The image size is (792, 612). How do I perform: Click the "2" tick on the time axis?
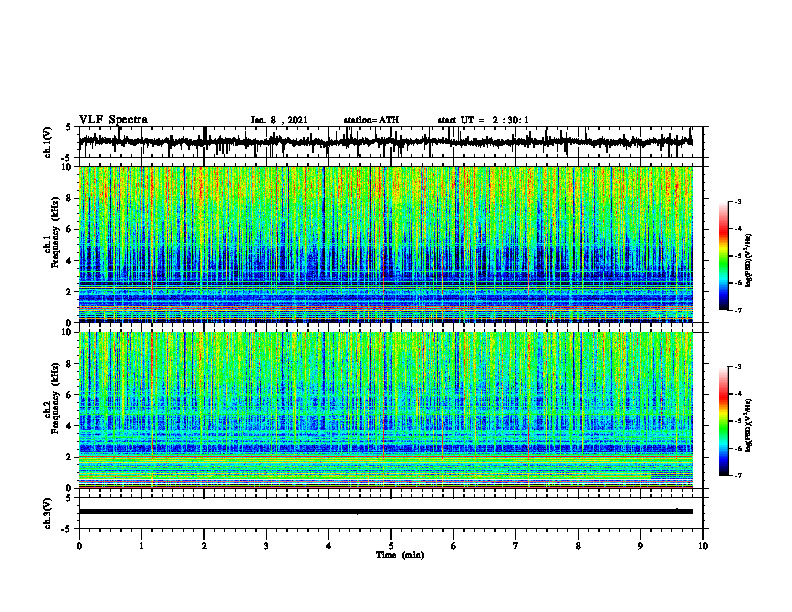pyautogui.click(x=204, y=546)
